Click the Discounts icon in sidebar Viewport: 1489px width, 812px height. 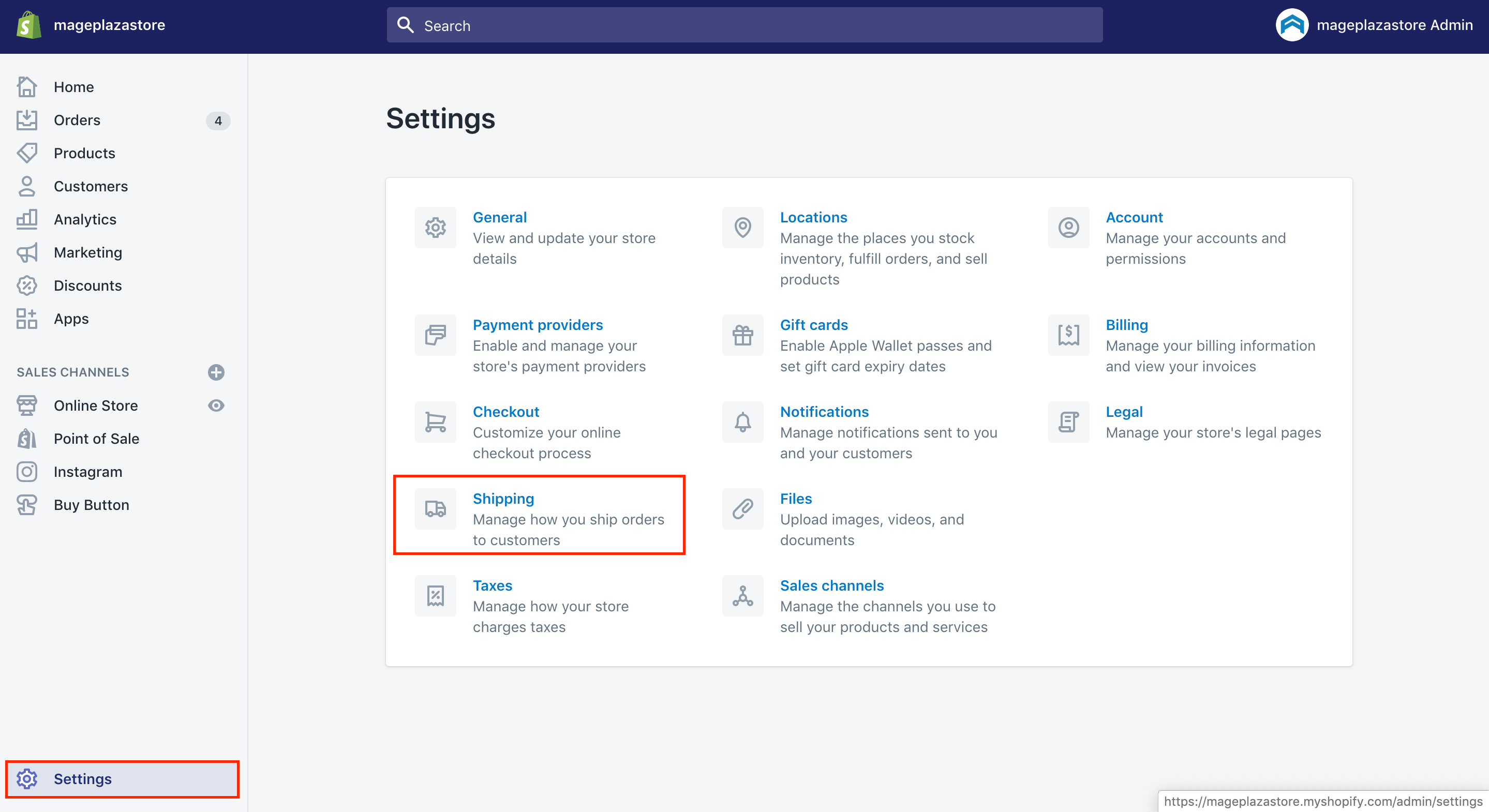(x=27, y=285)
